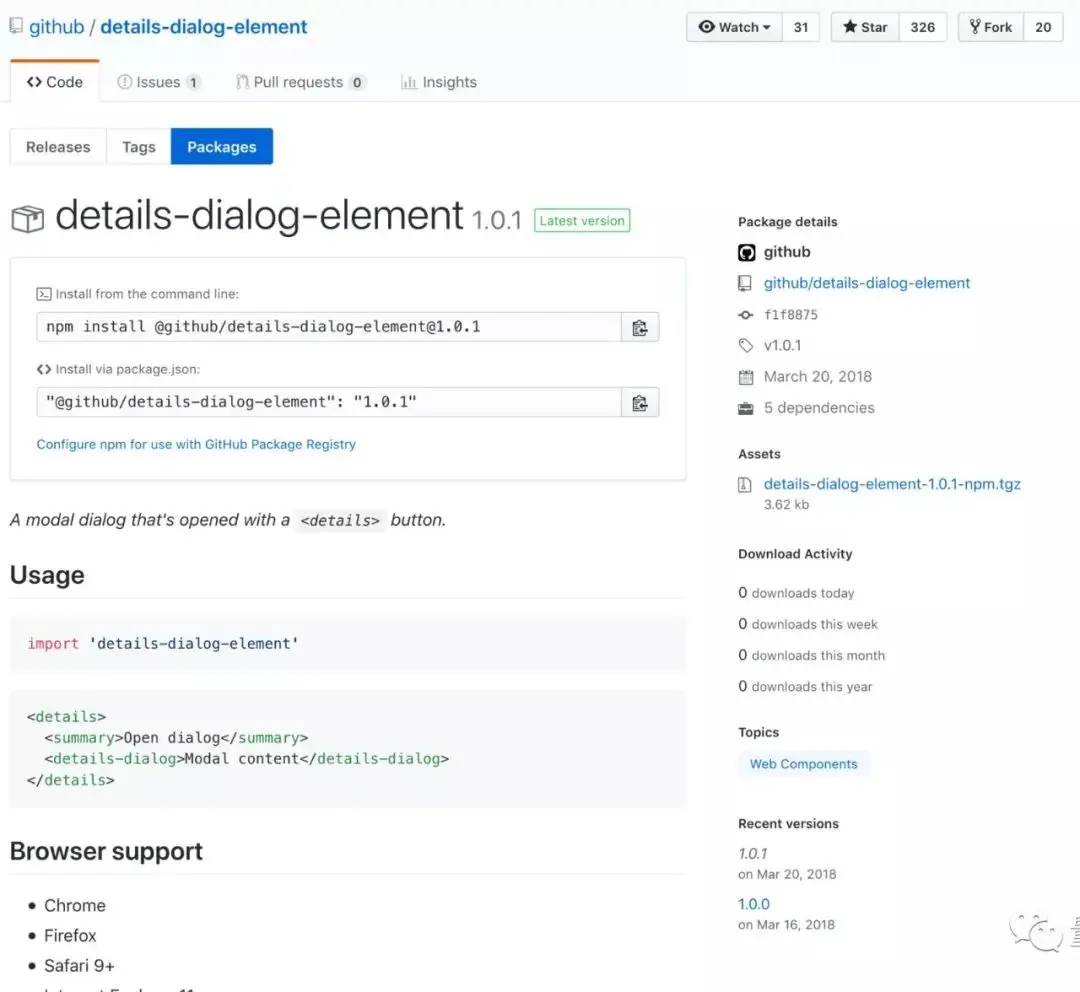Fork the repository

(990, 27)
